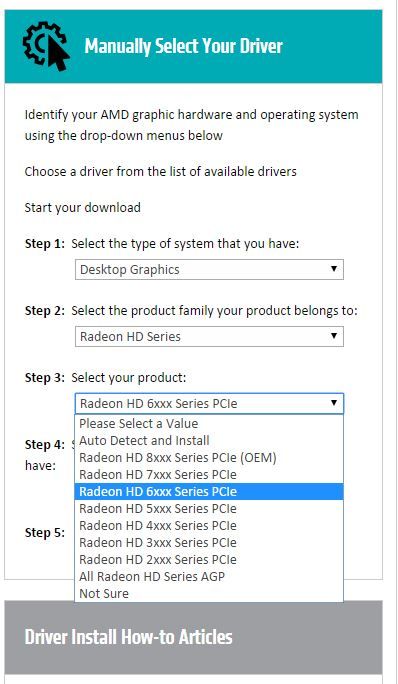Open the Desktop Graphics system type dropdown

(x=209, y=270)
